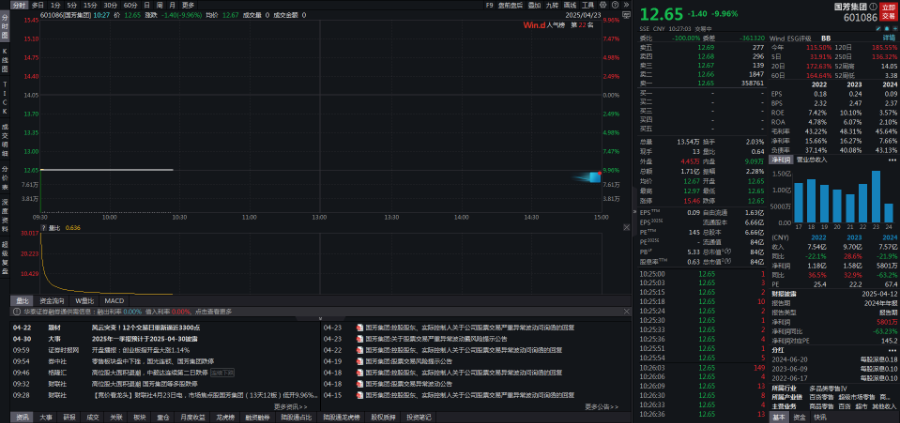Expand the double-chevron icon at top toolbar end

626,5
